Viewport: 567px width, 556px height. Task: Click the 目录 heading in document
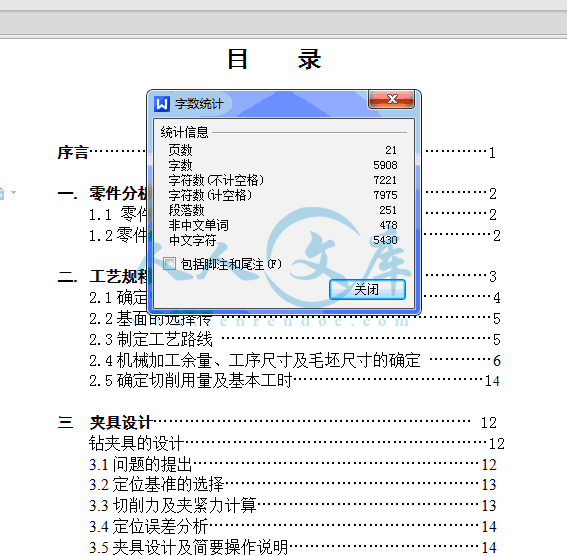tap(274, 59)
